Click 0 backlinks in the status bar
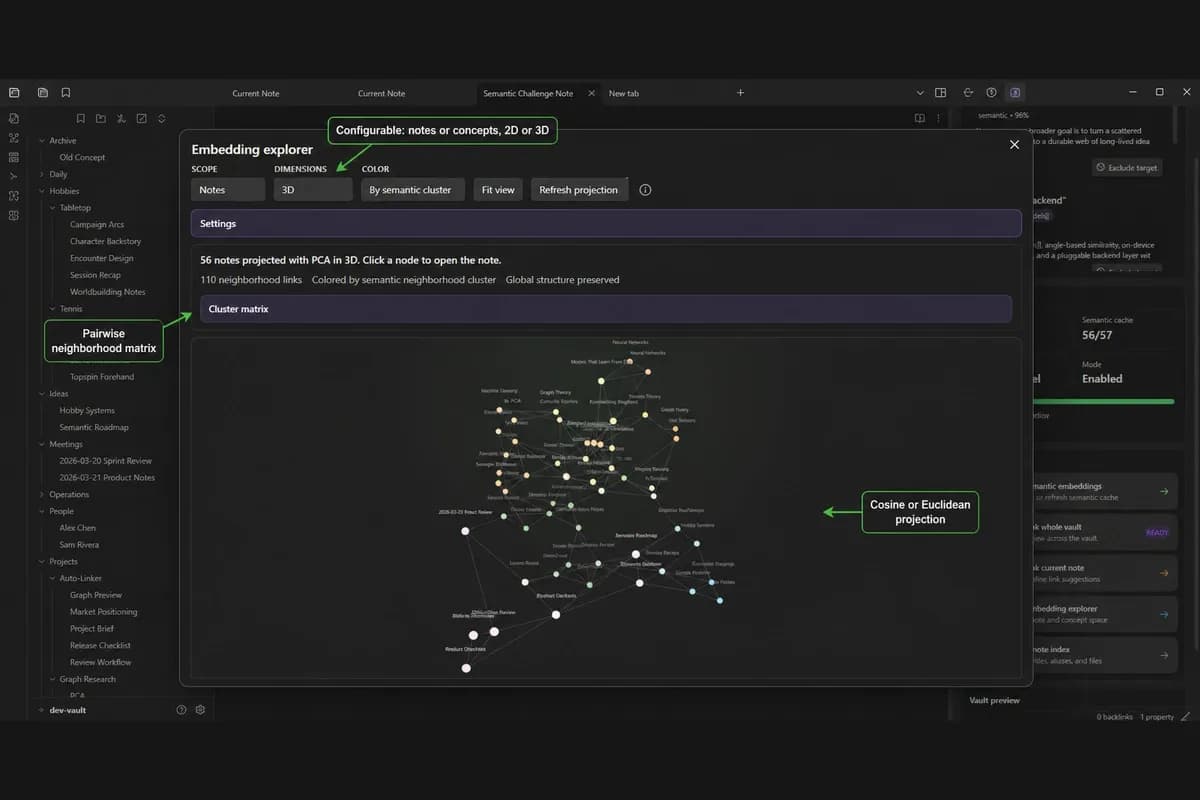 [1115, 717]
